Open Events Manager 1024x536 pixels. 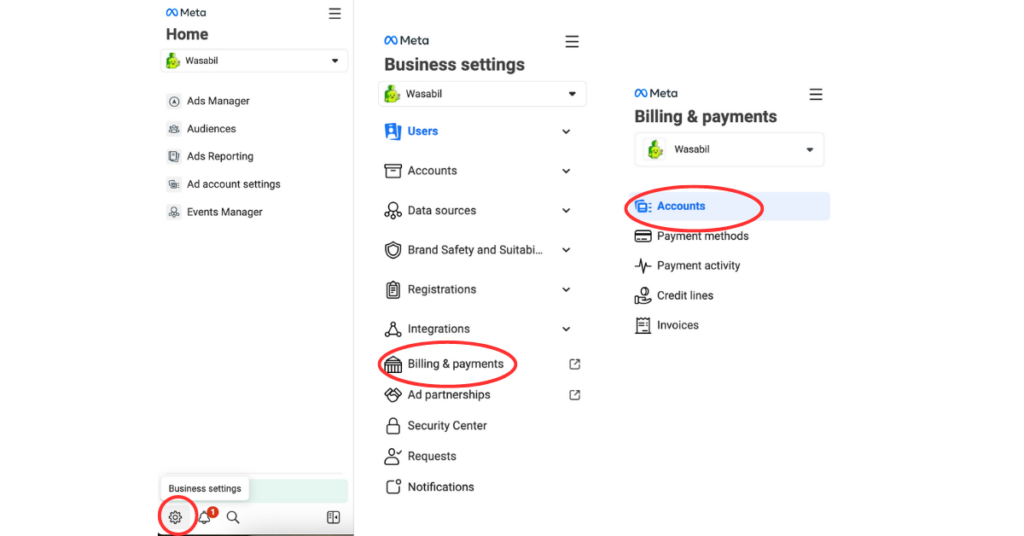click(224, 212)
